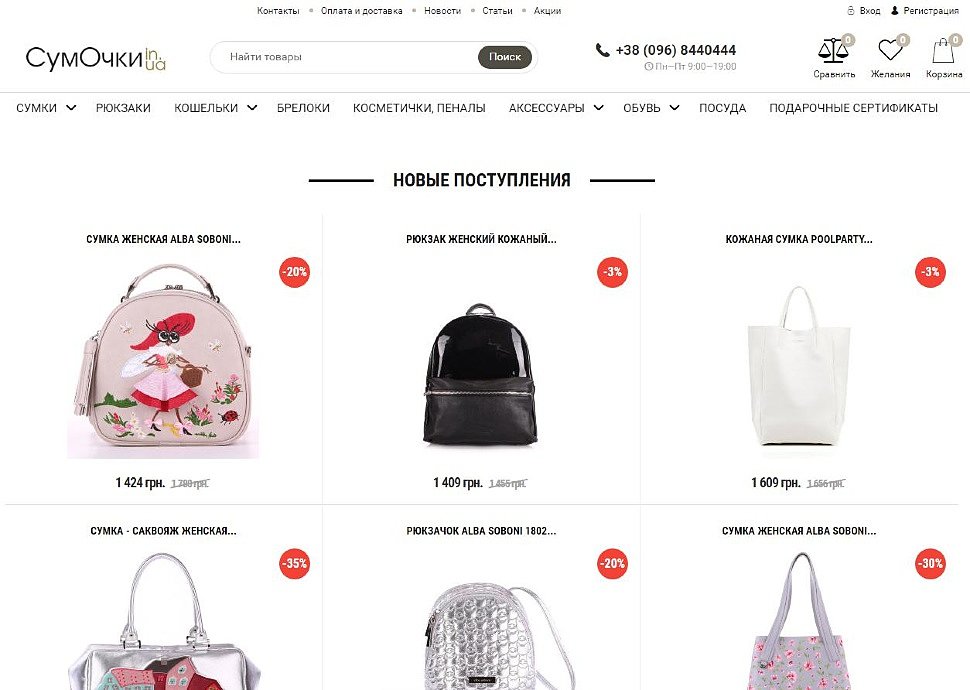This screenshot has width=970, height=690.
Task: Open the Корзина shopping bag icon
Action: [943, 50]
